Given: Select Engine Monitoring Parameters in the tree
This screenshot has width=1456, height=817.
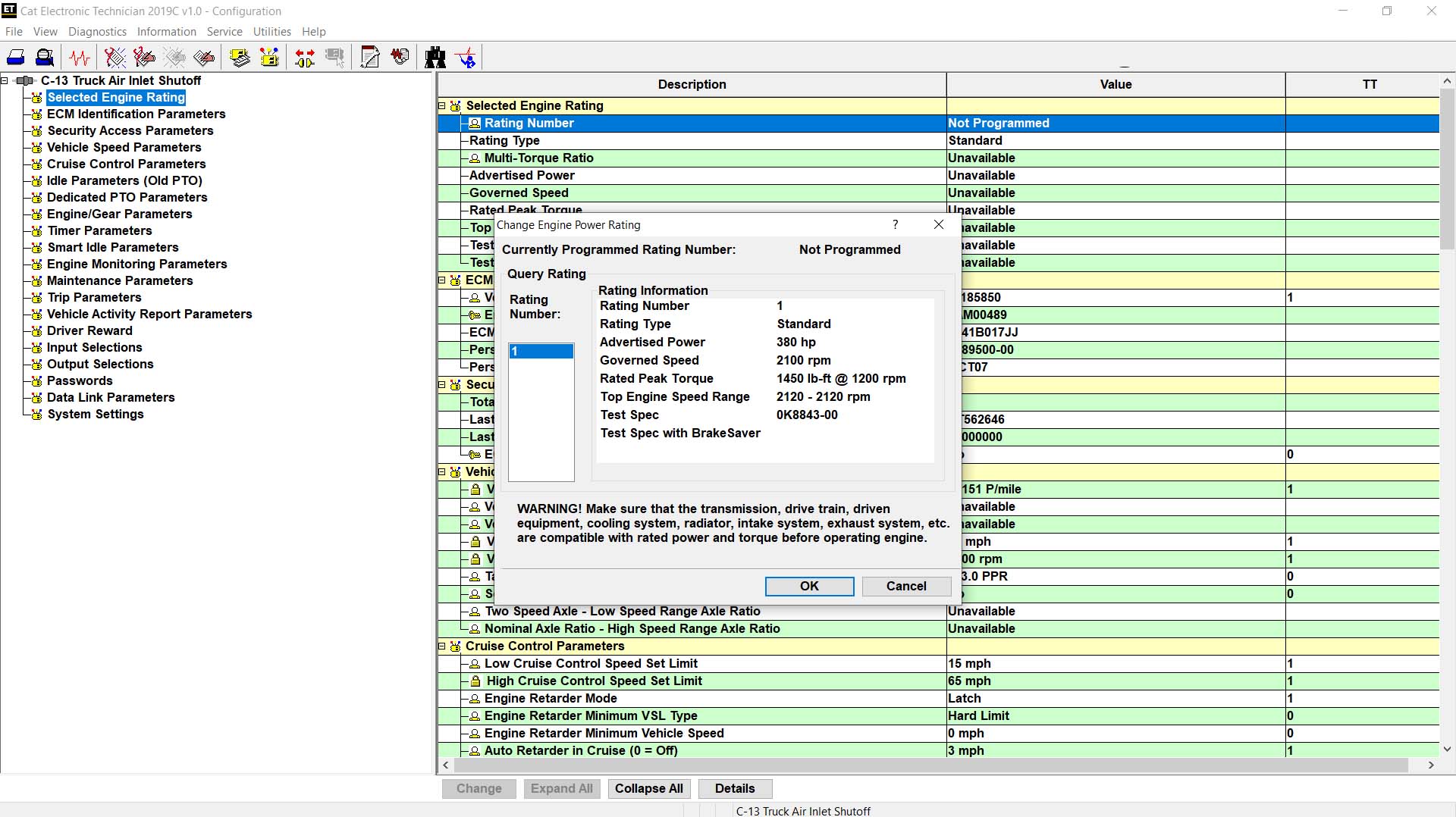Looking at the screenshot, I should (136, 264).
